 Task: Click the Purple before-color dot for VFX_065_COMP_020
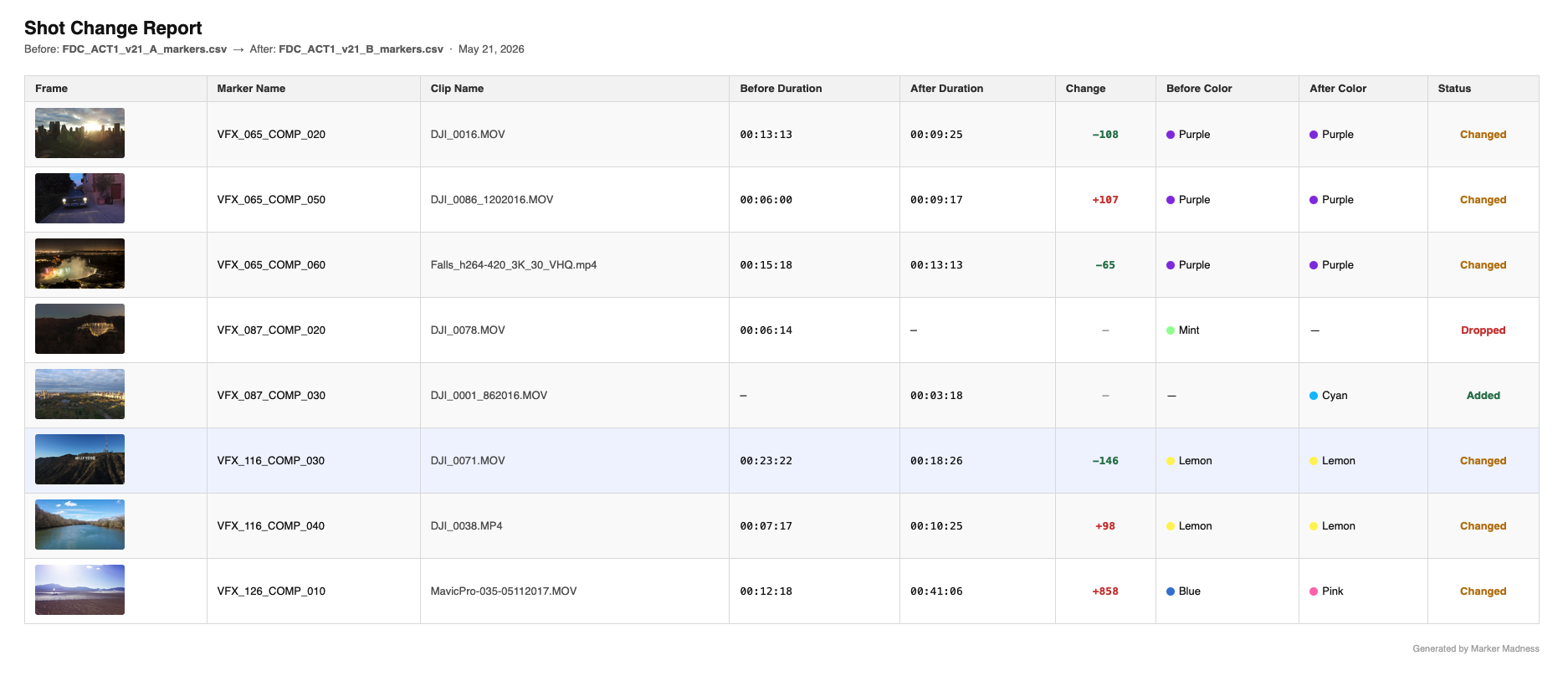[x=1171, y=135]
